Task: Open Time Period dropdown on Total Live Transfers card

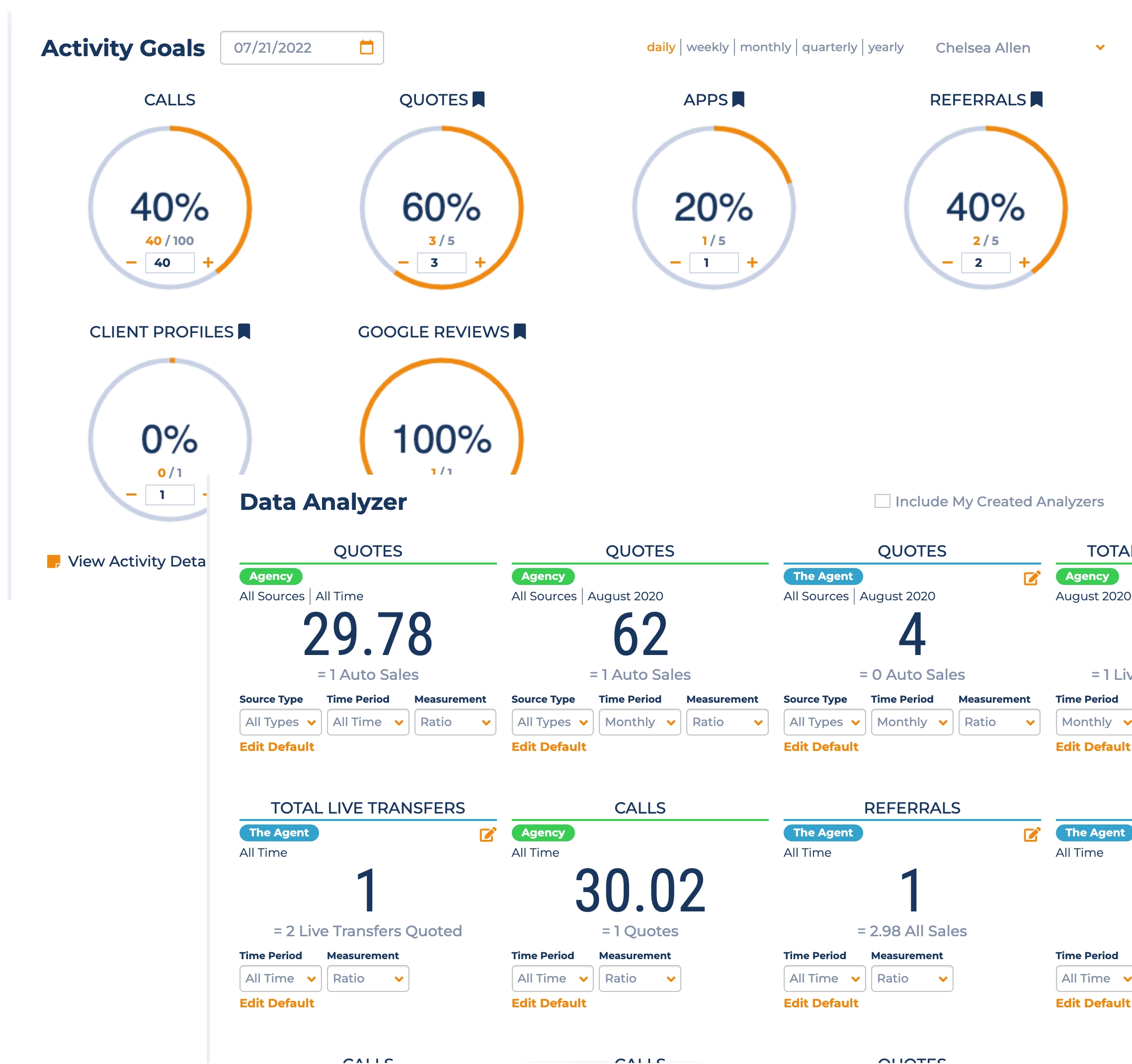Action: [281, 979]
